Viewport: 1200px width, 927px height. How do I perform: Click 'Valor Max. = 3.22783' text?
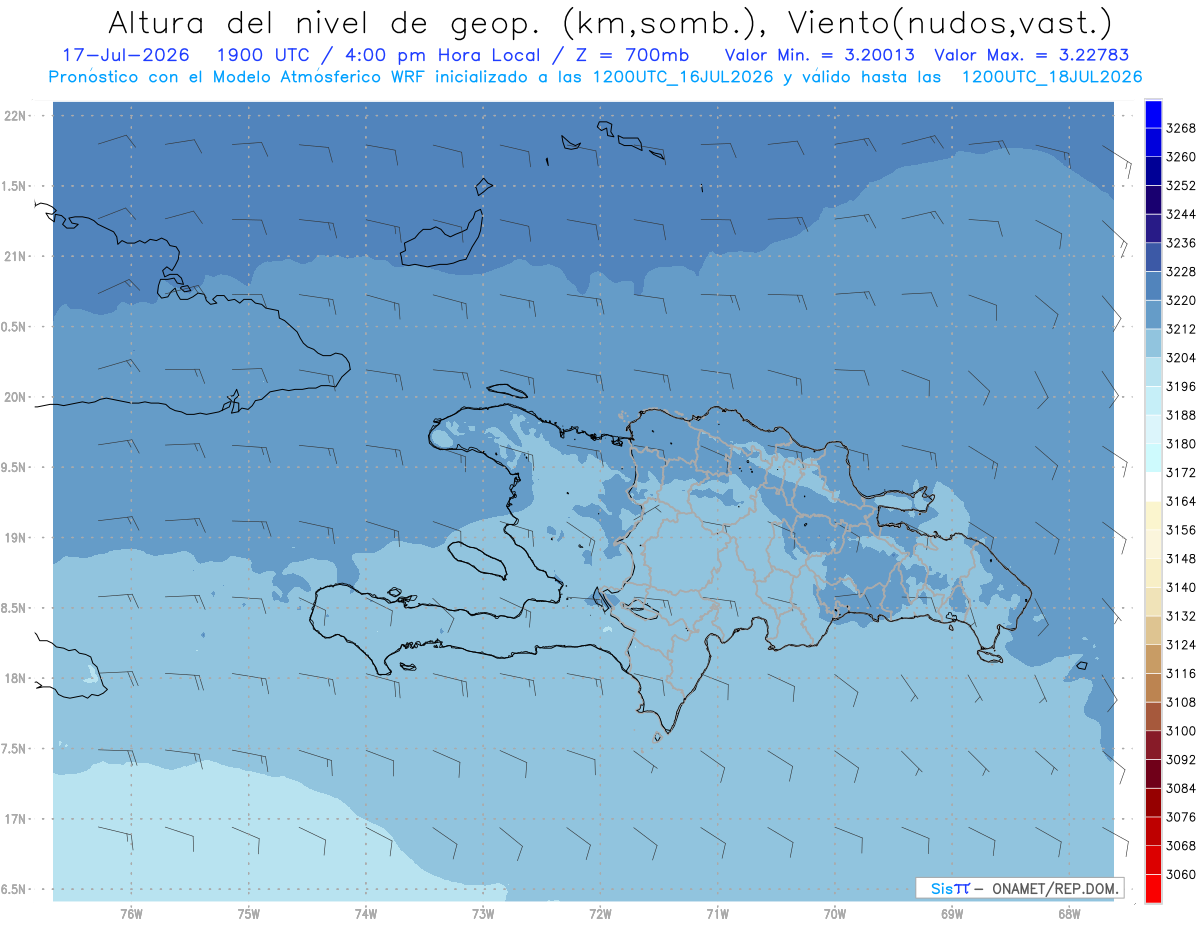coord(1032,55)
